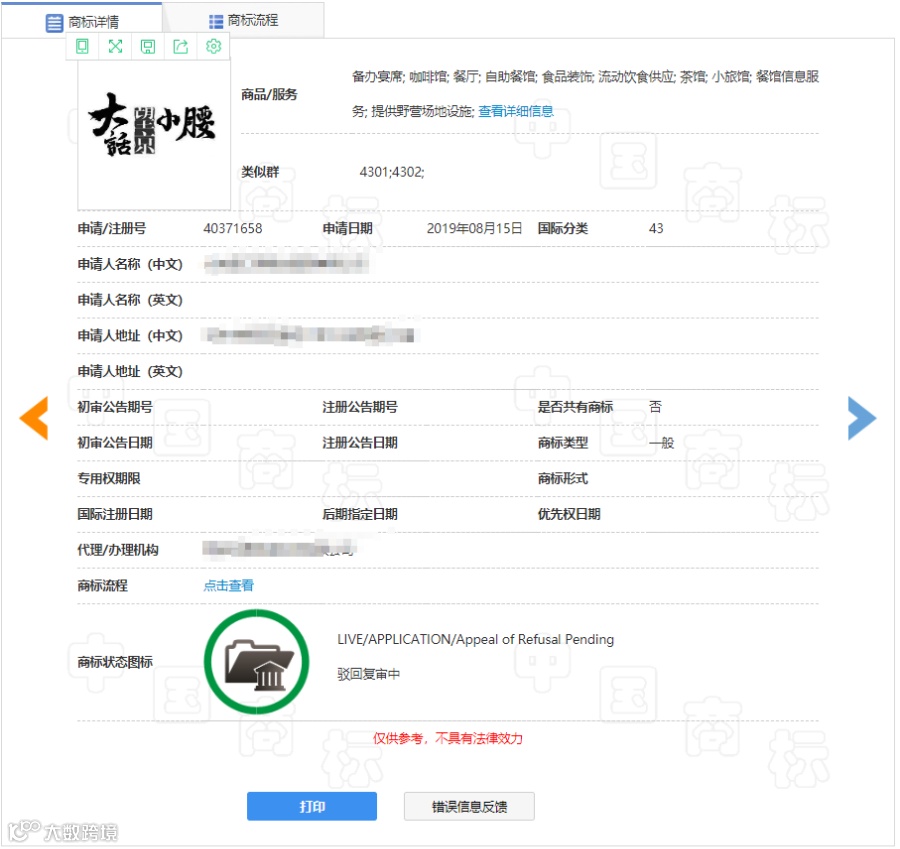Click the 打印 button
This screenshot has width=900, height=849.
pos(312,806)
